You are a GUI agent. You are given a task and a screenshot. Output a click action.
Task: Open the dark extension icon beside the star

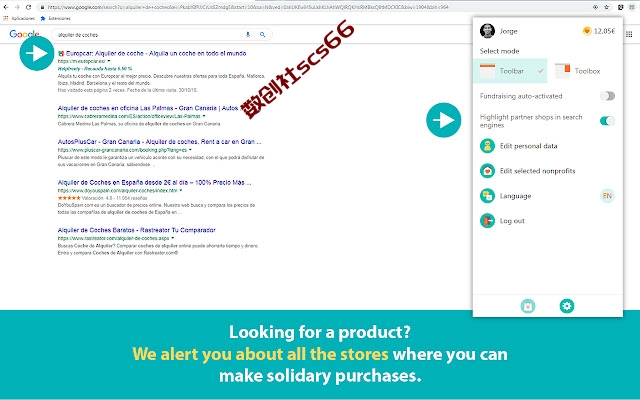click(x=620, y=7)
